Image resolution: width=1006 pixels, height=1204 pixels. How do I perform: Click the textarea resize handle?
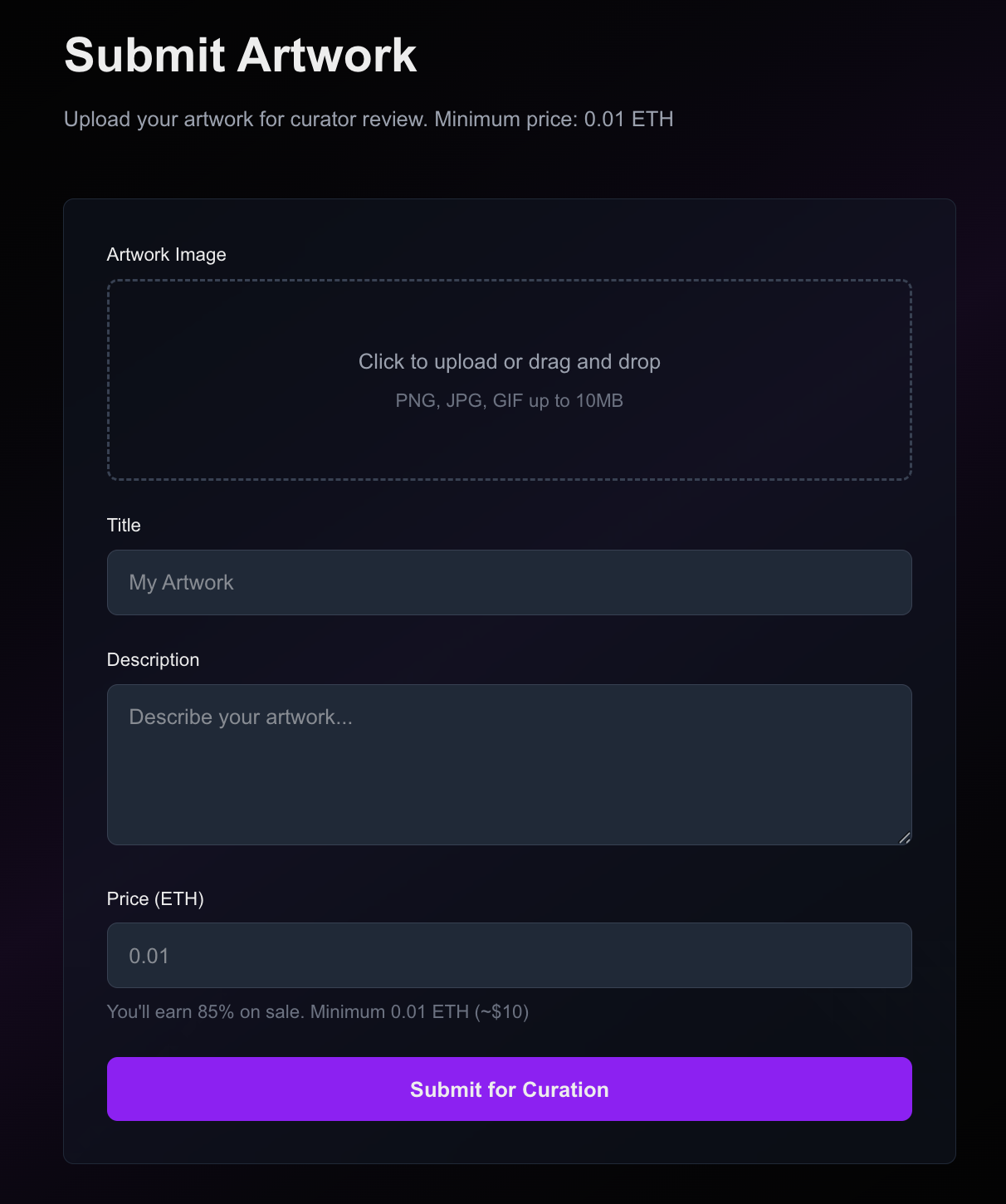coord(905,838)
